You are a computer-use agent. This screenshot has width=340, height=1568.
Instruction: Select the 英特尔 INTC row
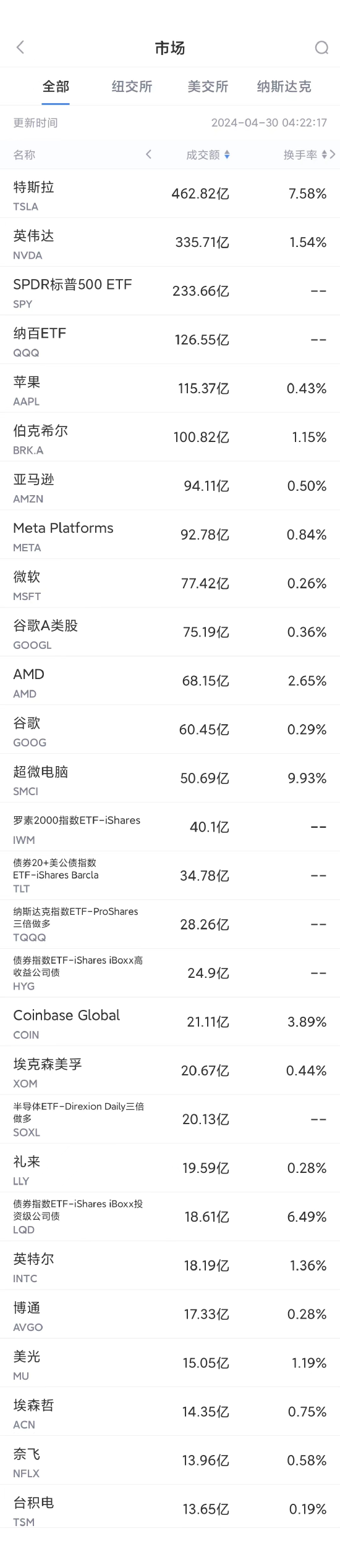tap(170, 1266)
